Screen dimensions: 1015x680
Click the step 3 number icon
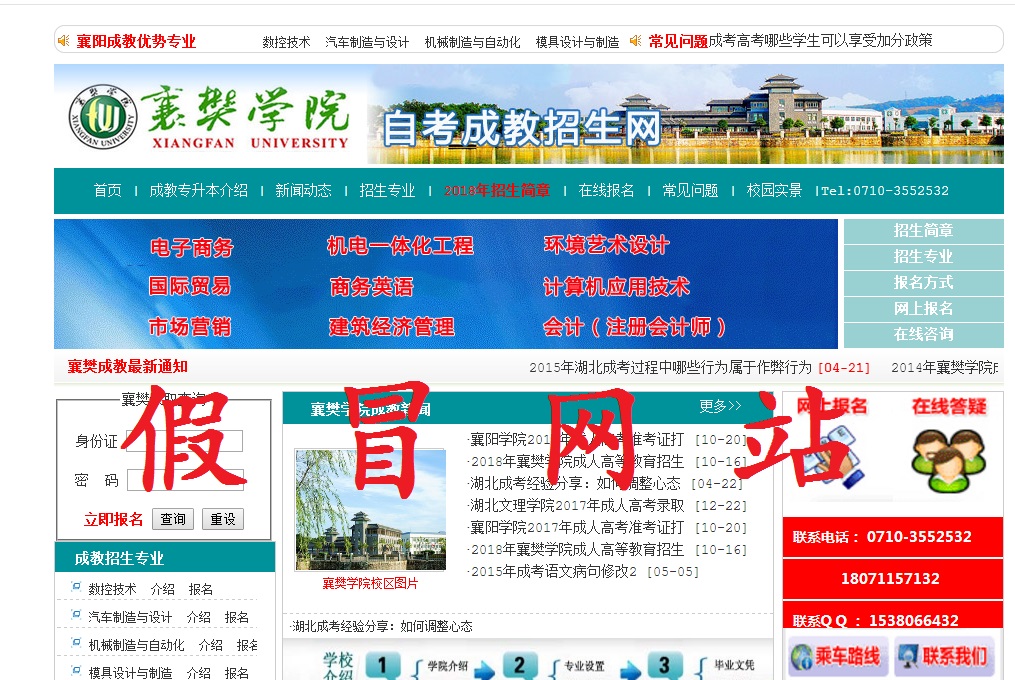click(664, 665)
